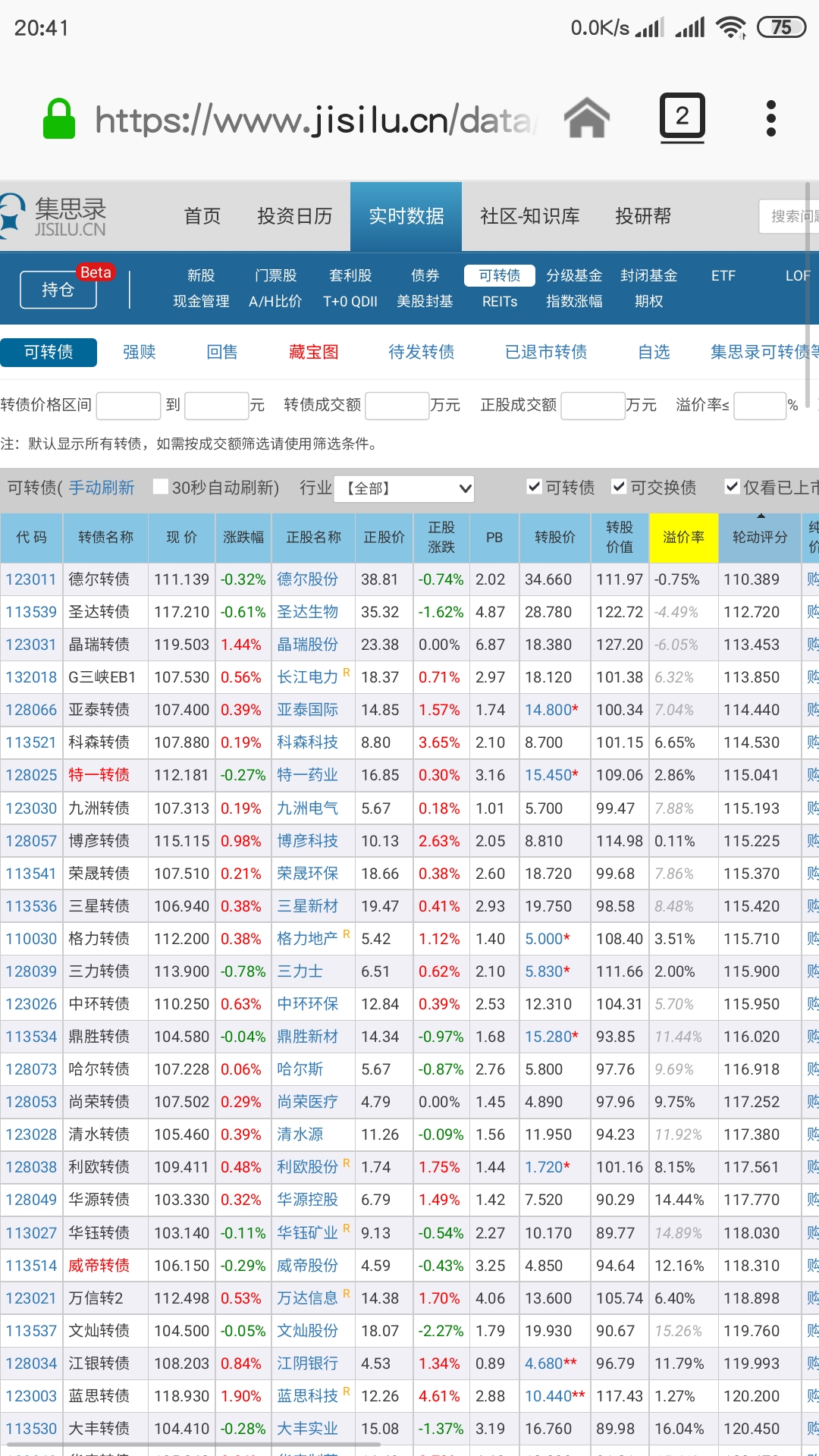Click the Jisilu site logo
The height and width of the screenshot is (1456, 819).
55,216
